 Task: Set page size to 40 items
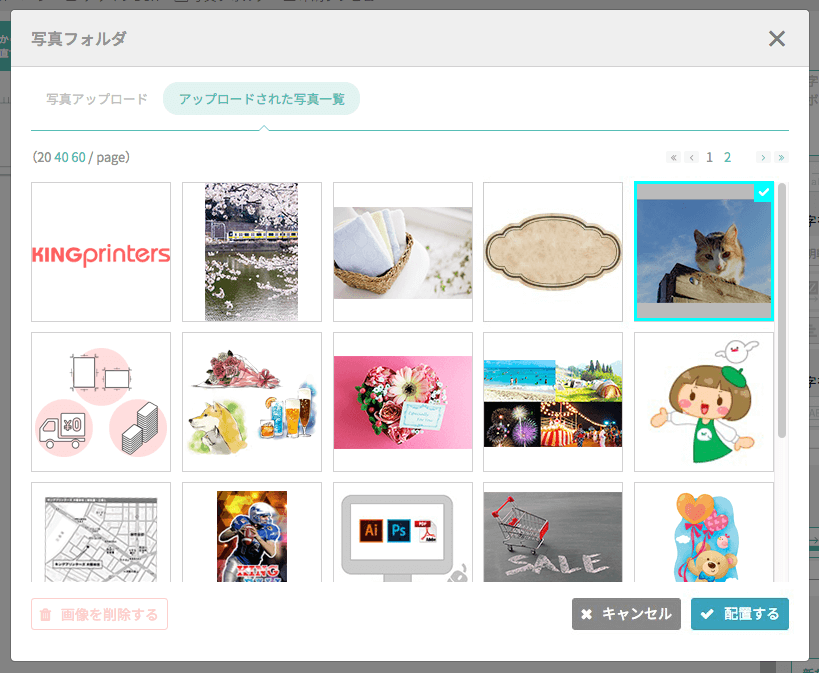[61, 157]
